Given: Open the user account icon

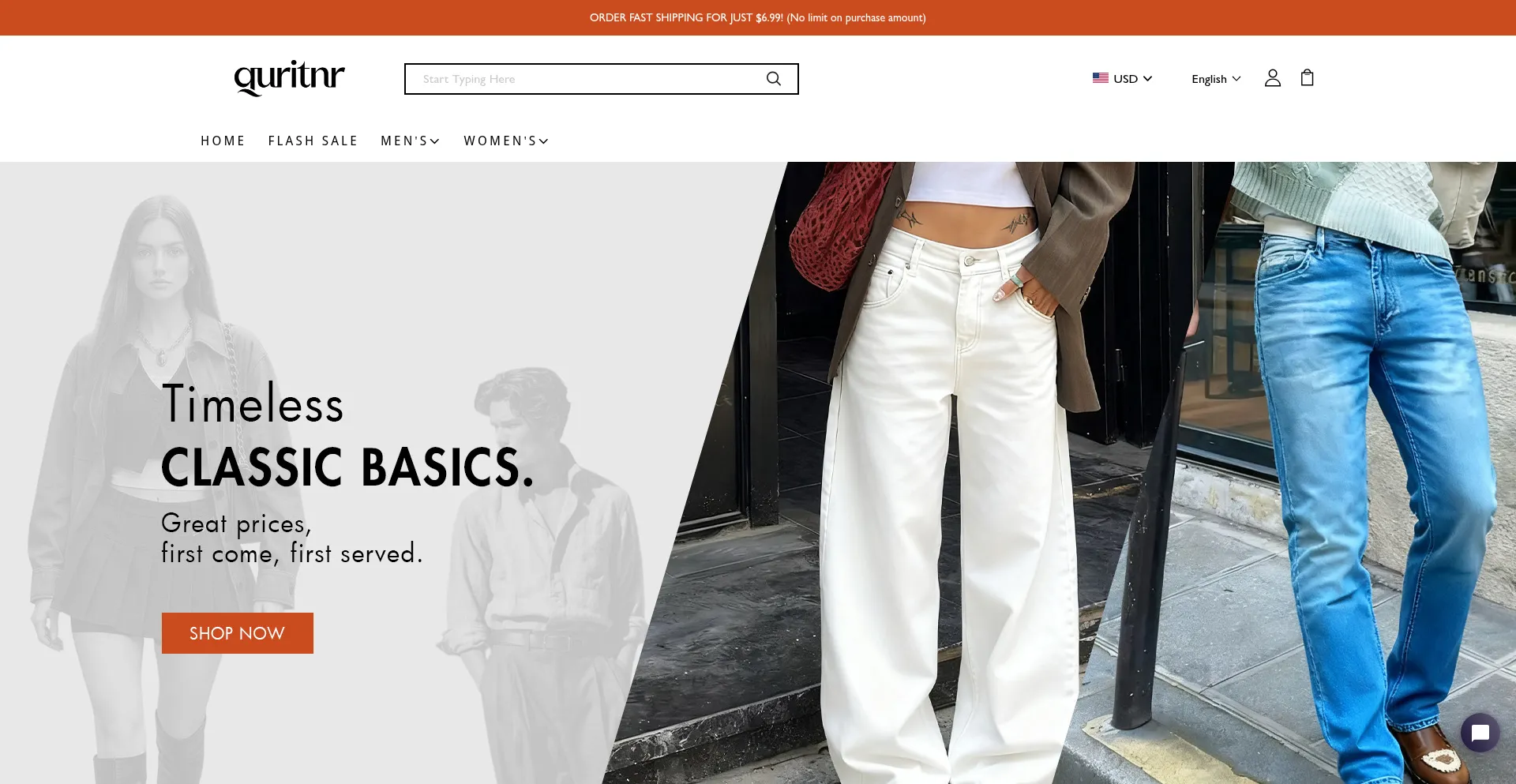Looking at the screenshot, I should click(x=1272, y=78).
